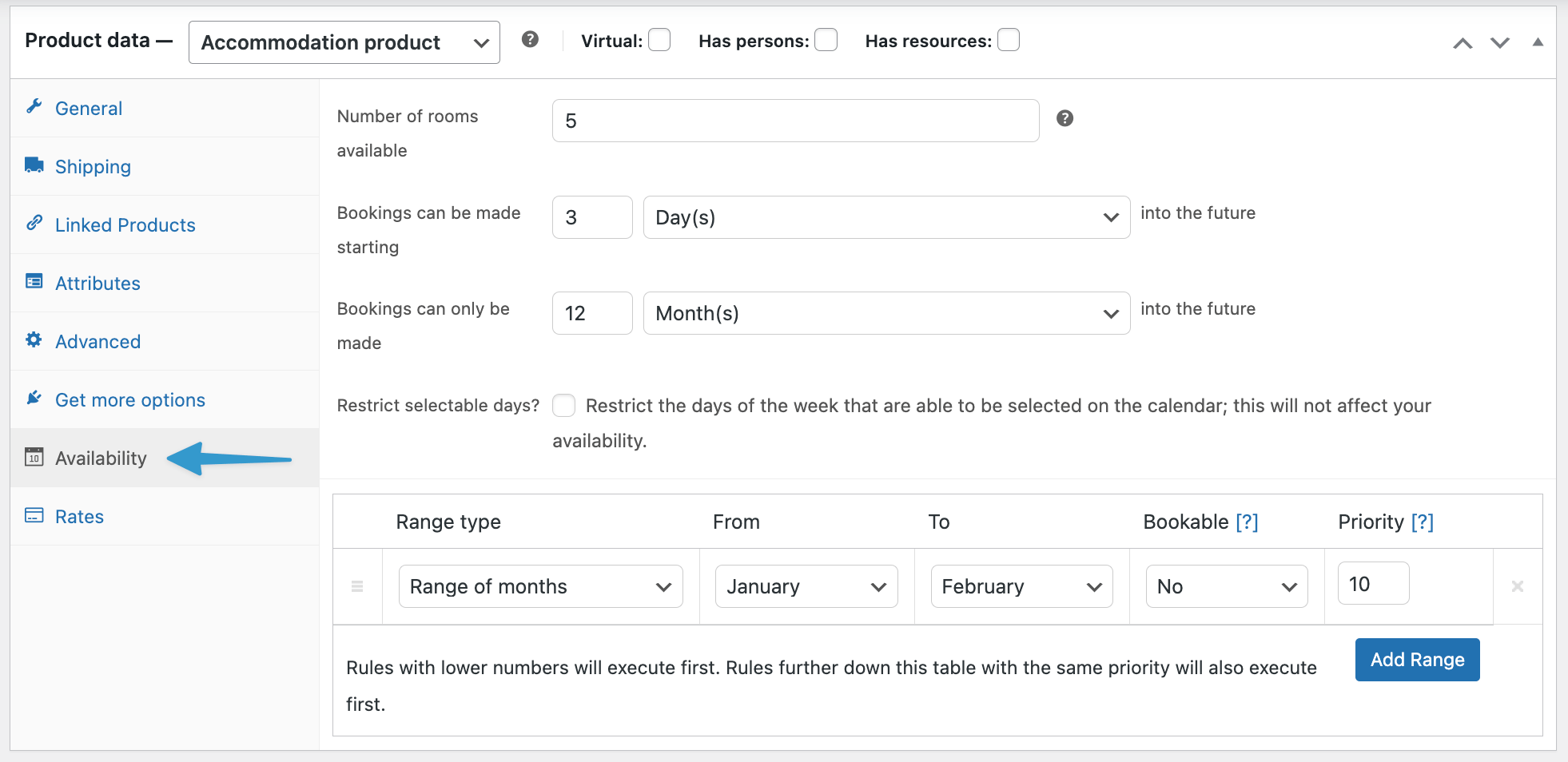Click the help icon next to Number of rooms
This screenshot has height=762, width=1568.
pos(1065,118)
